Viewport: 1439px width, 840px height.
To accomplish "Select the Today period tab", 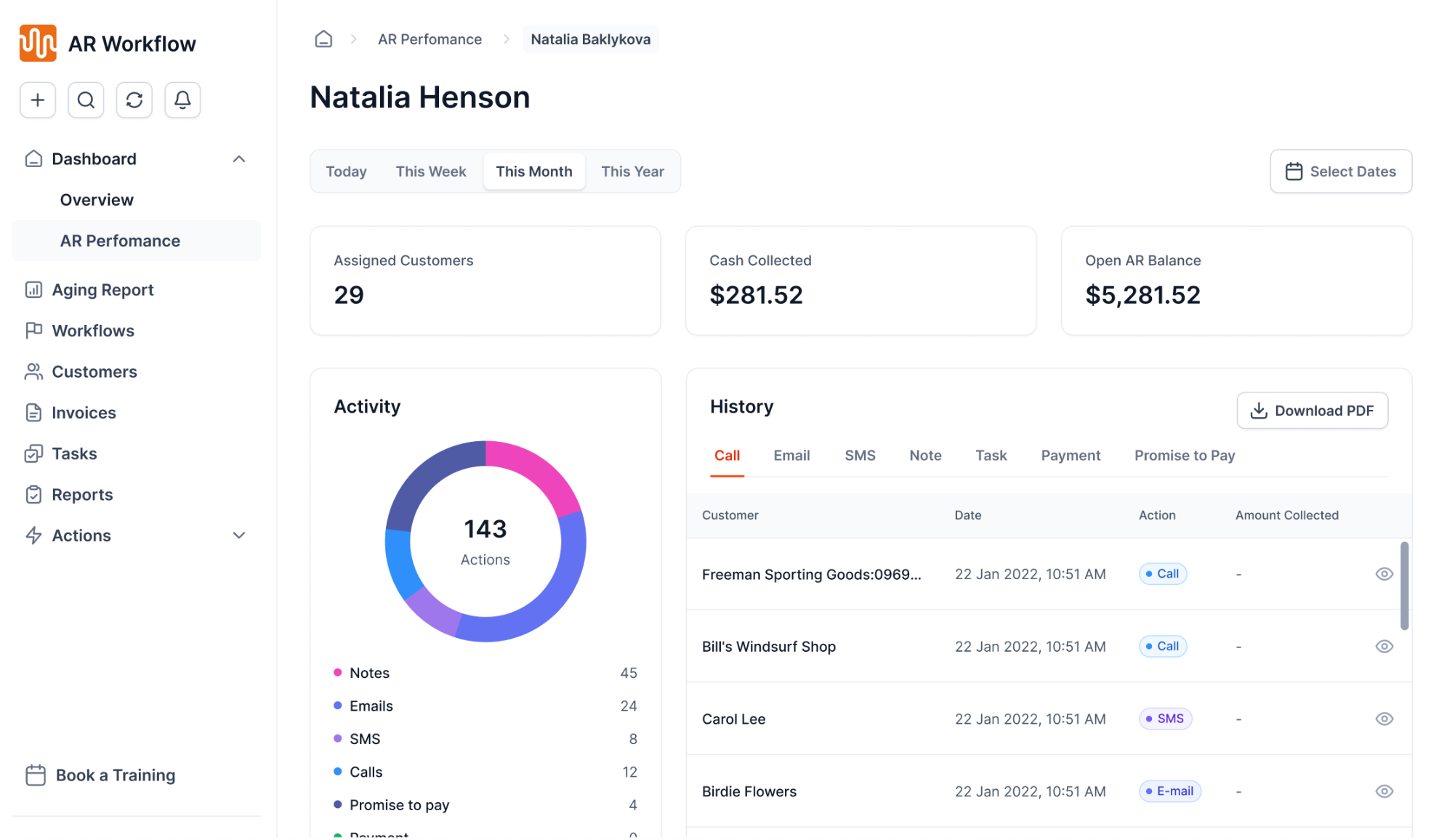I will (x=346, y=171).
